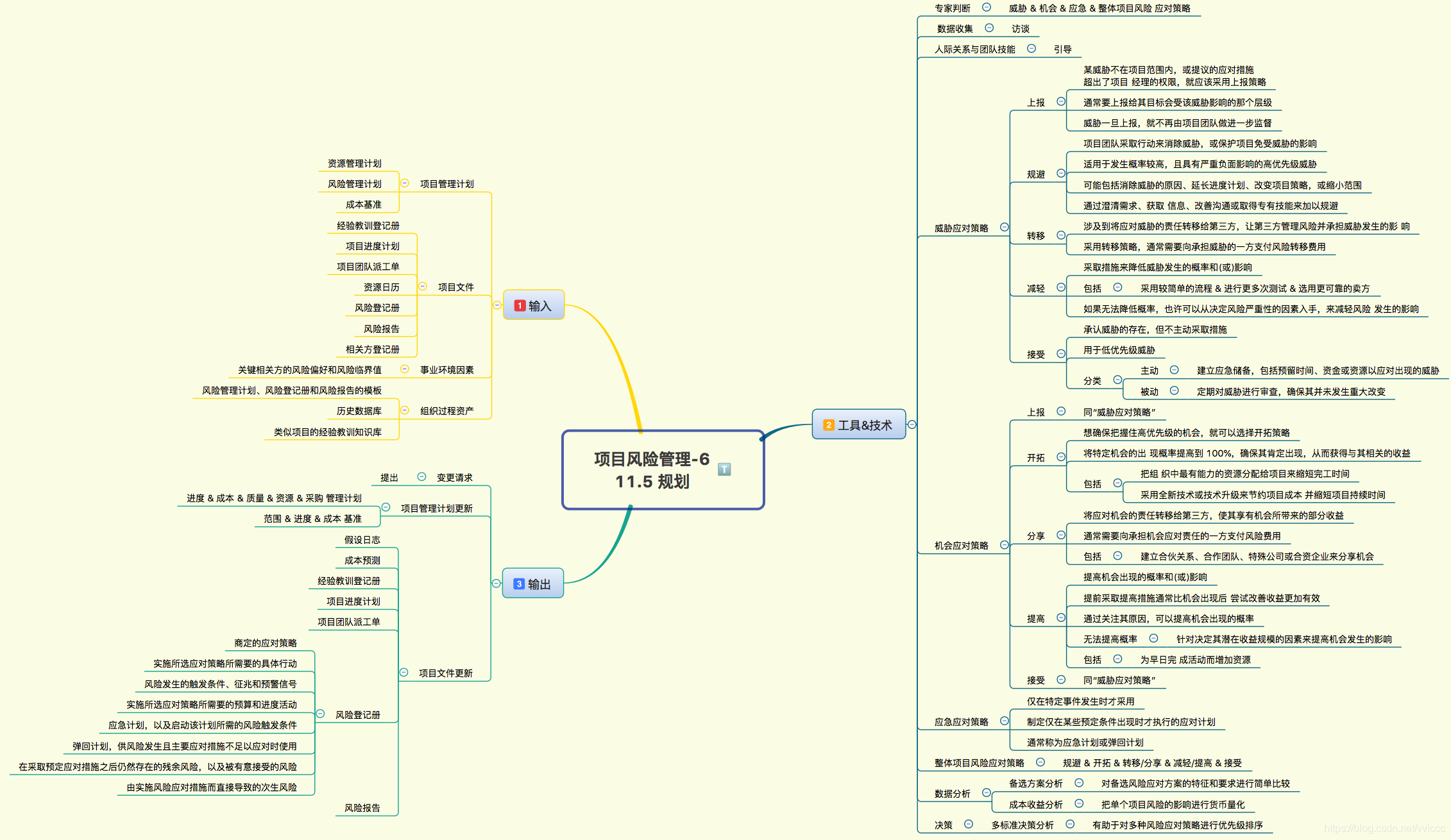The height and width of the screenshot is (840, 1451).
Task: Select the 输入 branch node
Action: coord(534,305)
